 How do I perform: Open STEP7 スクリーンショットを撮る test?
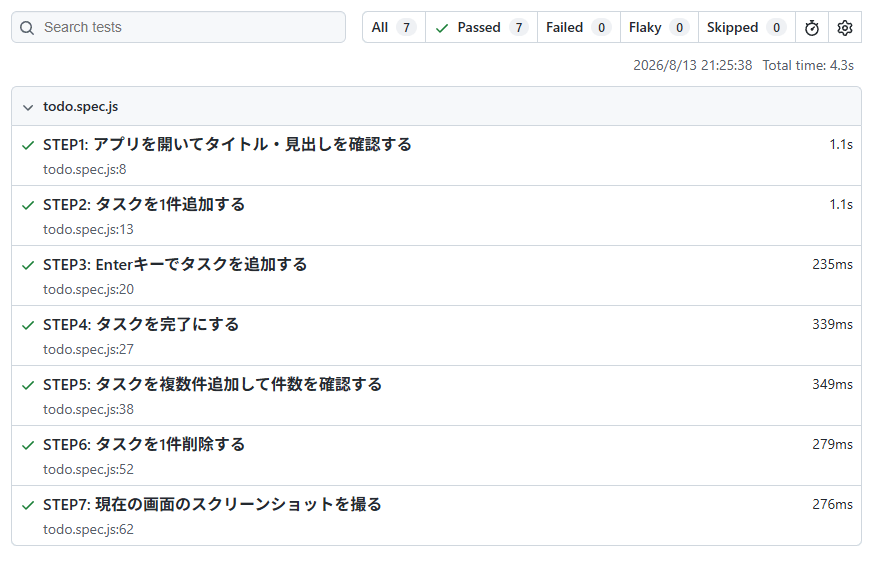[212, 505]
